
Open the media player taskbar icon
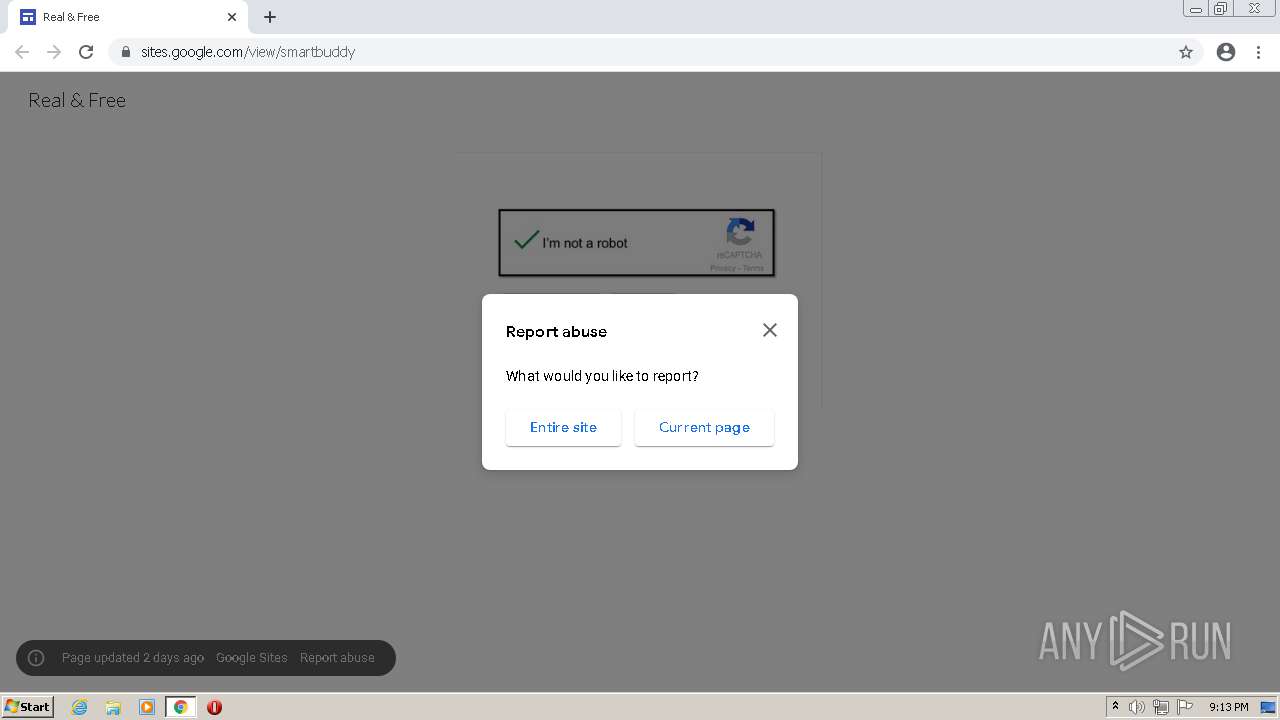pos(147,707)
